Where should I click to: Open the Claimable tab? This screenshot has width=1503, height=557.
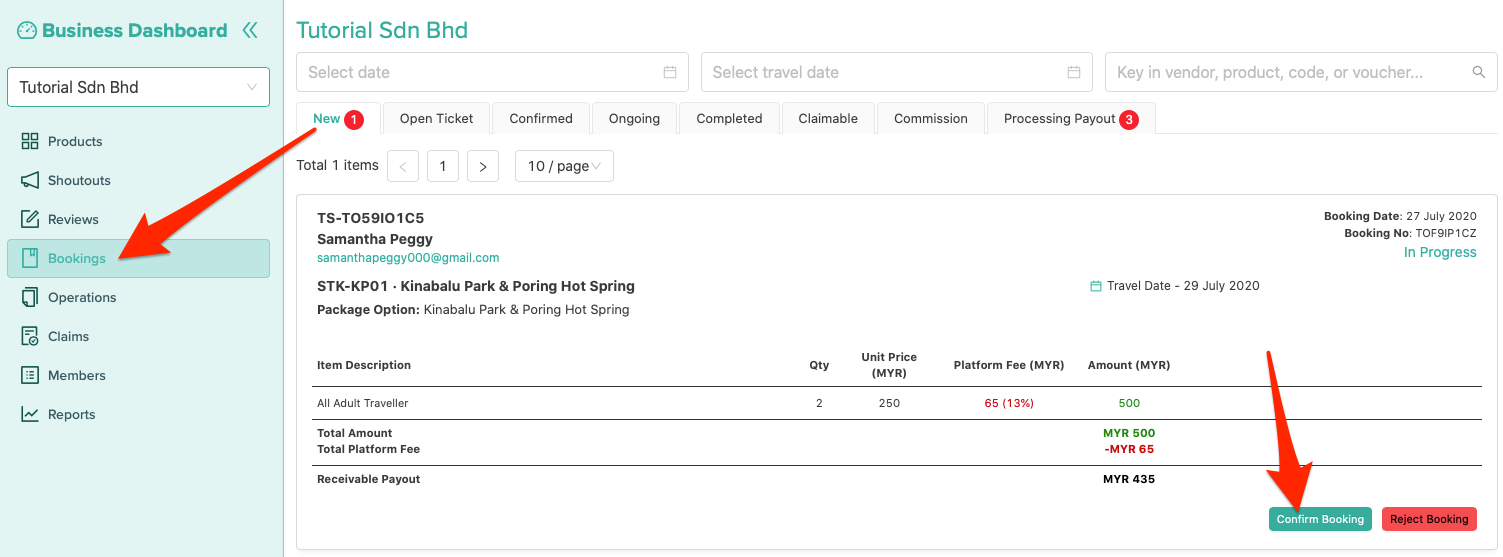point(827,118)
